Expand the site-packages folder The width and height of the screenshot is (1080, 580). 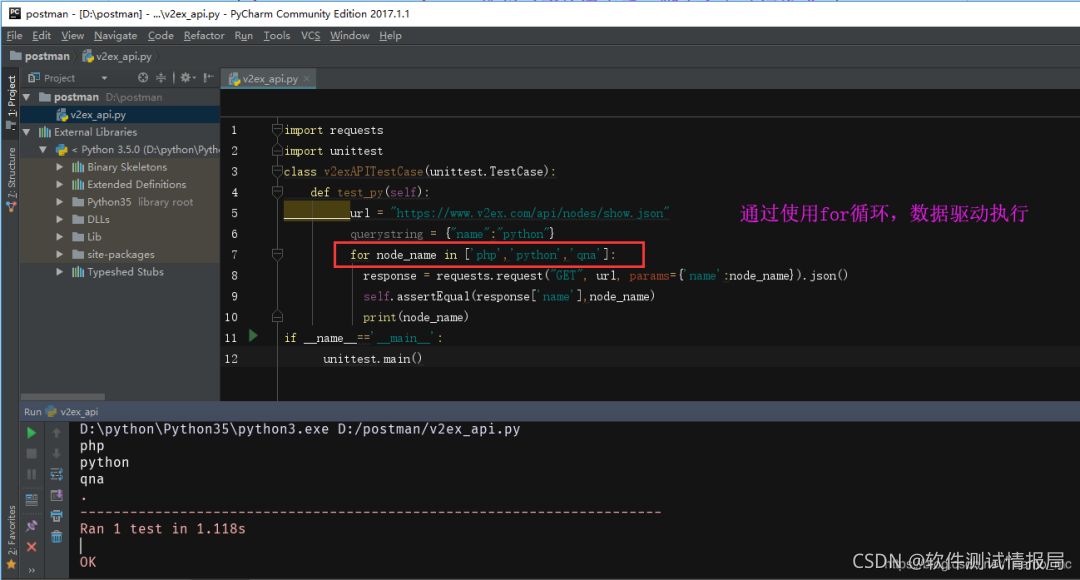(60, 255)
